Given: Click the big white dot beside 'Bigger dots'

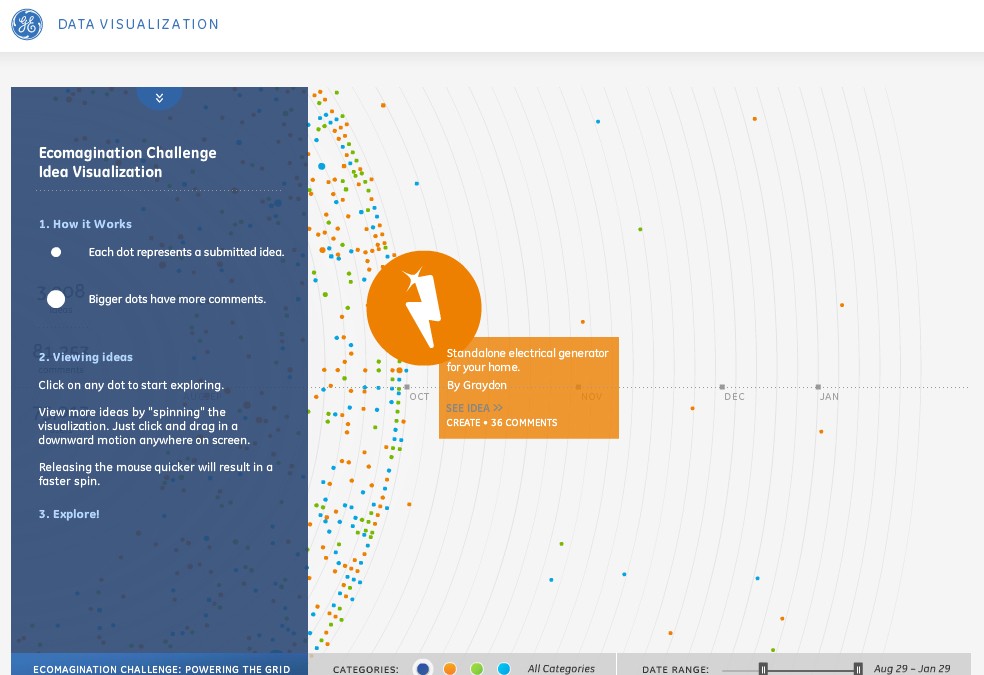Looking at the screenshot, I should 56,299.
